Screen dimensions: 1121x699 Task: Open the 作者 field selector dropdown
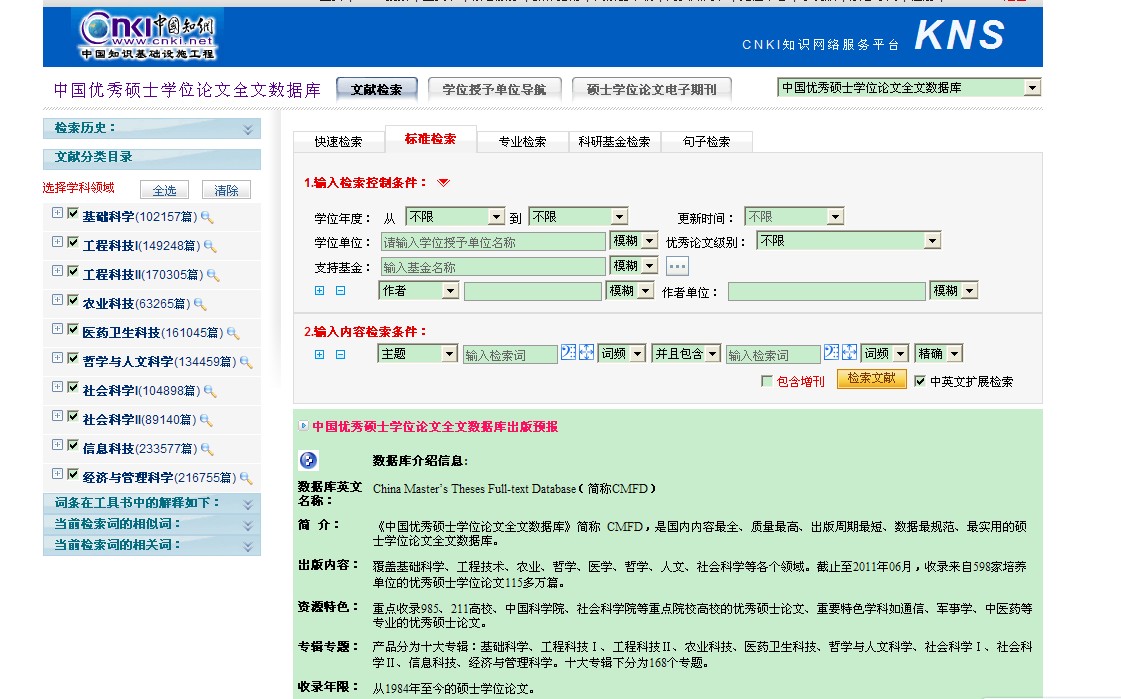[418, 291]
